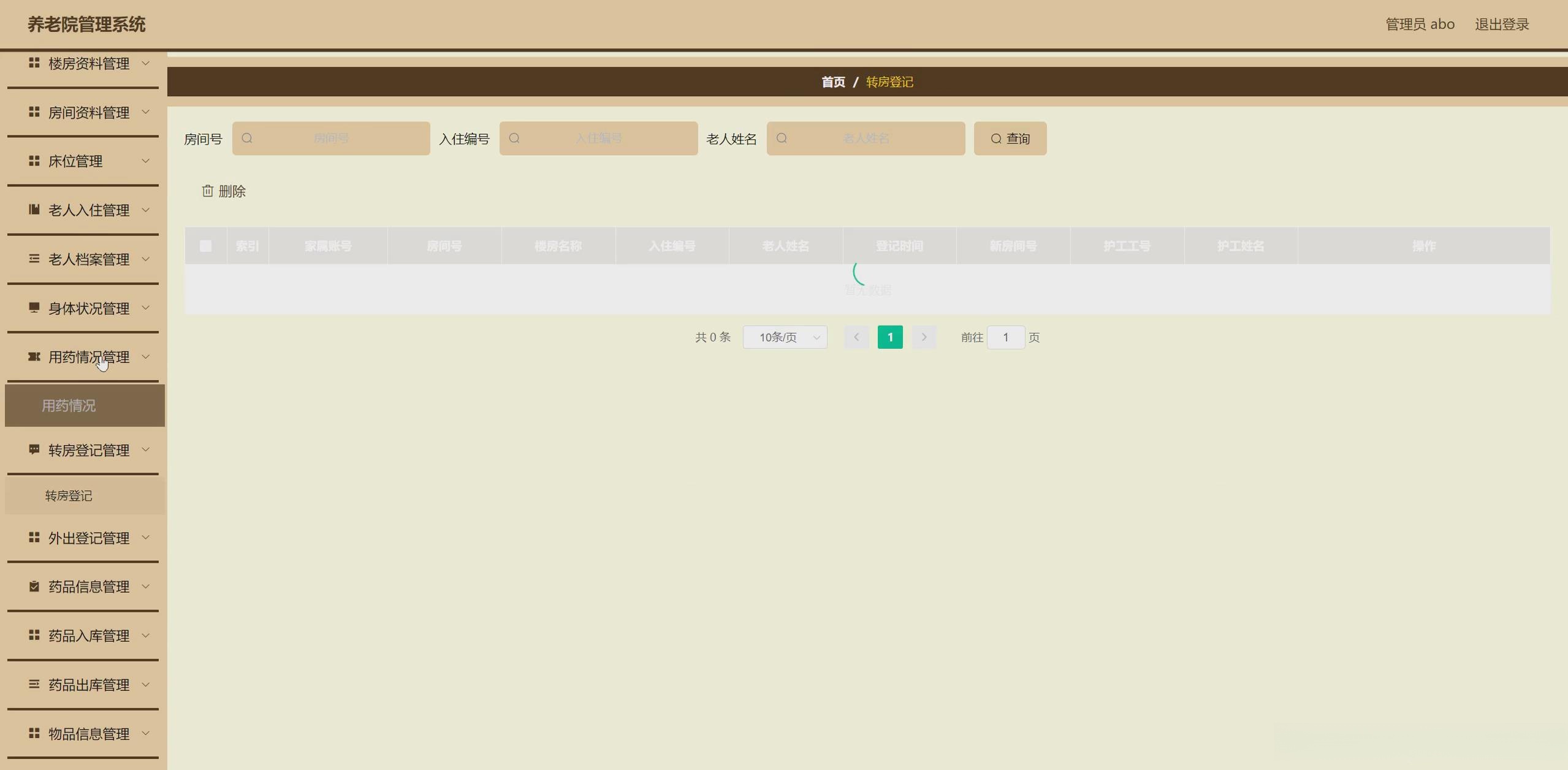Click the list icon beside 药品出库管理

click(x=34, y=684)
